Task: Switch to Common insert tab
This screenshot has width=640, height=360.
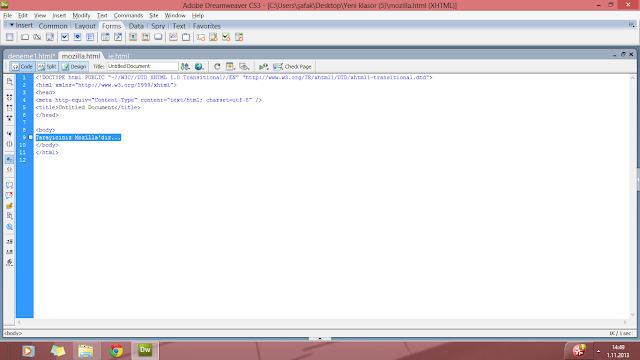Action: click(53, 26)
